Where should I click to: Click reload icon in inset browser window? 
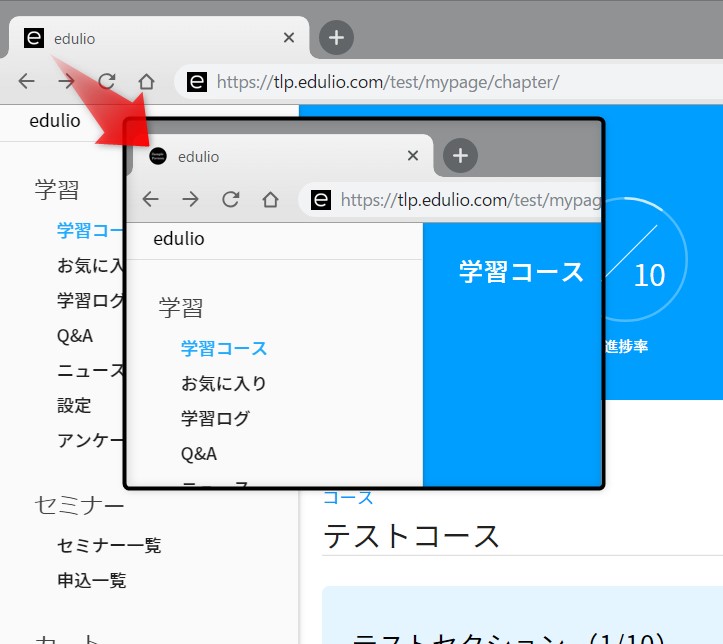[231, 199]
